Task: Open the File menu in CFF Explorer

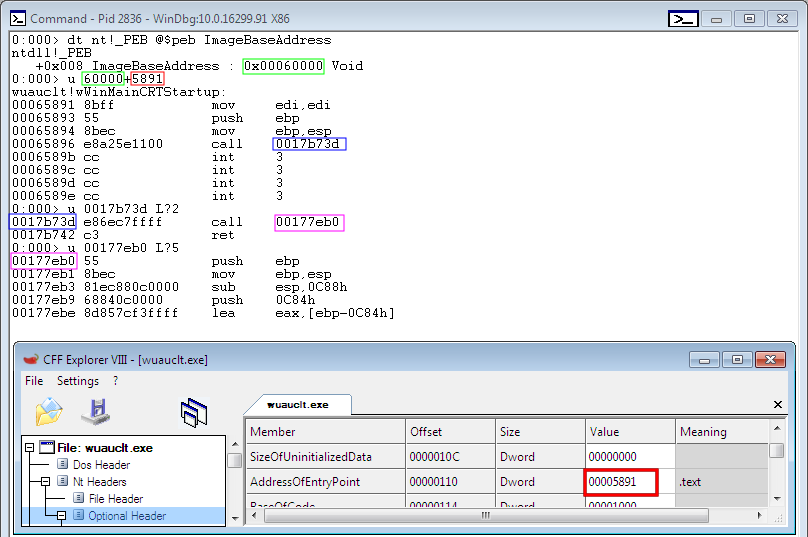Action: pos(34,381)
